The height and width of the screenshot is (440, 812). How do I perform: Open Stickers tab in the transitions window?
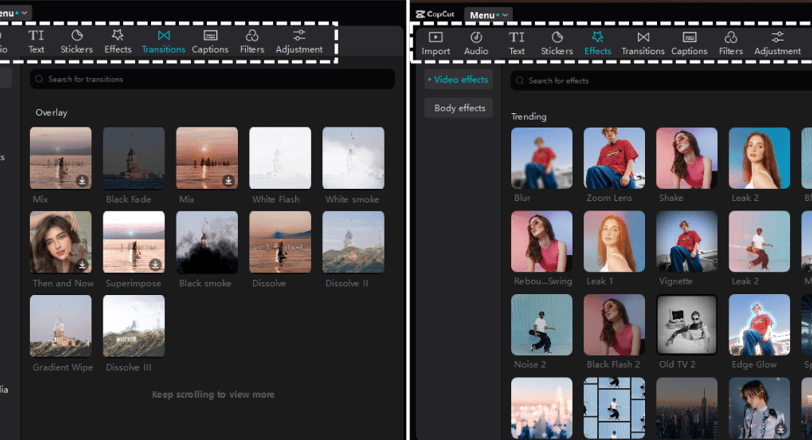point(77,42)
